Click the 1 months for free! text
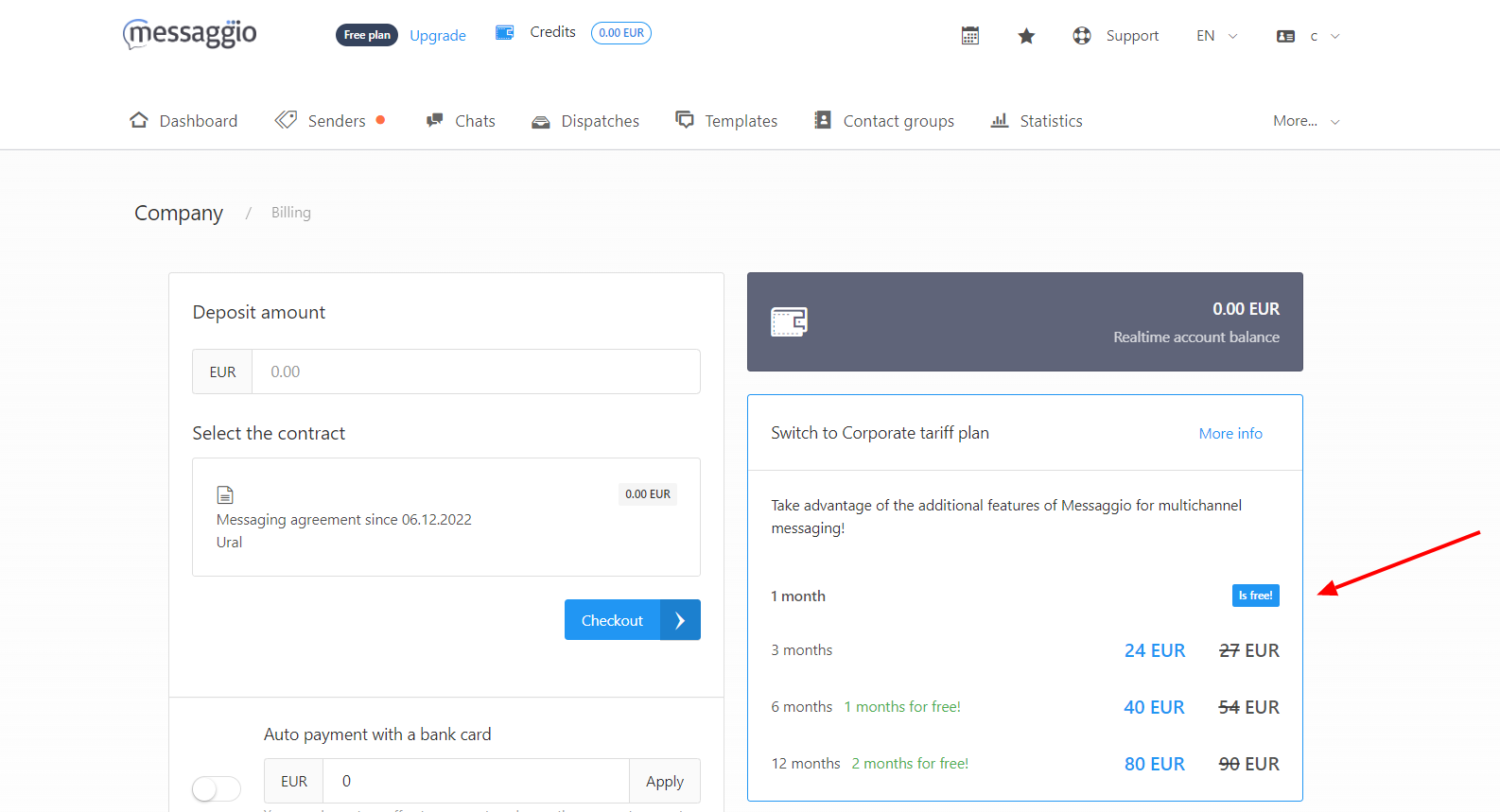Image resolution: width=1500 pixels, height=812 pixels. [x=902, y=707]
